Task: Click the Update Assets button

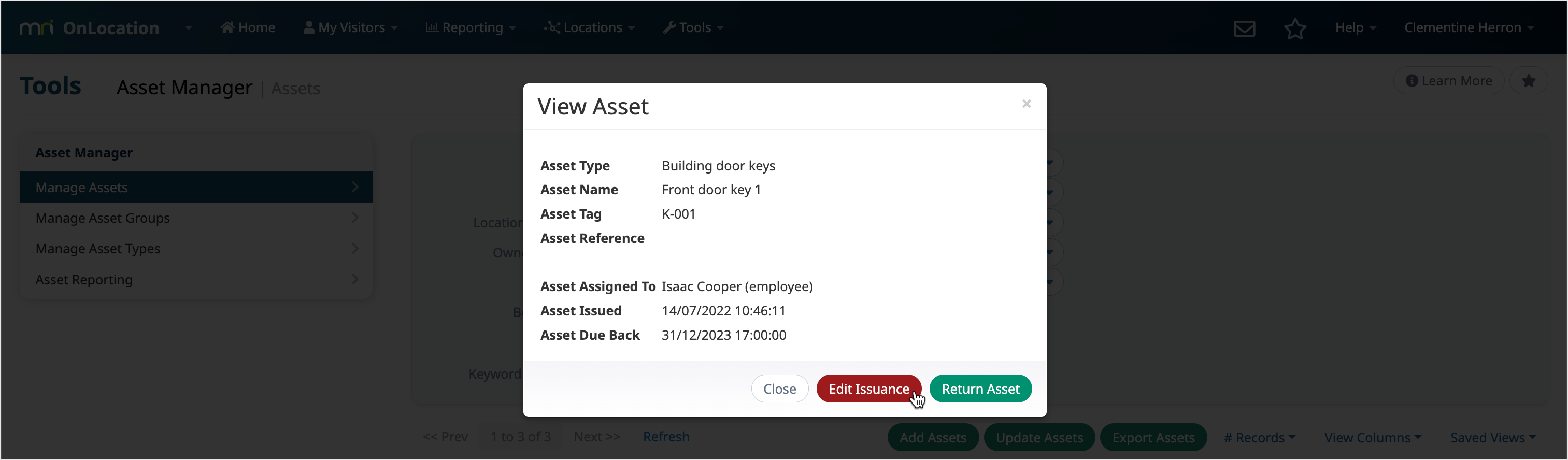Action: pyautogui.click(x=1039, y=438)
